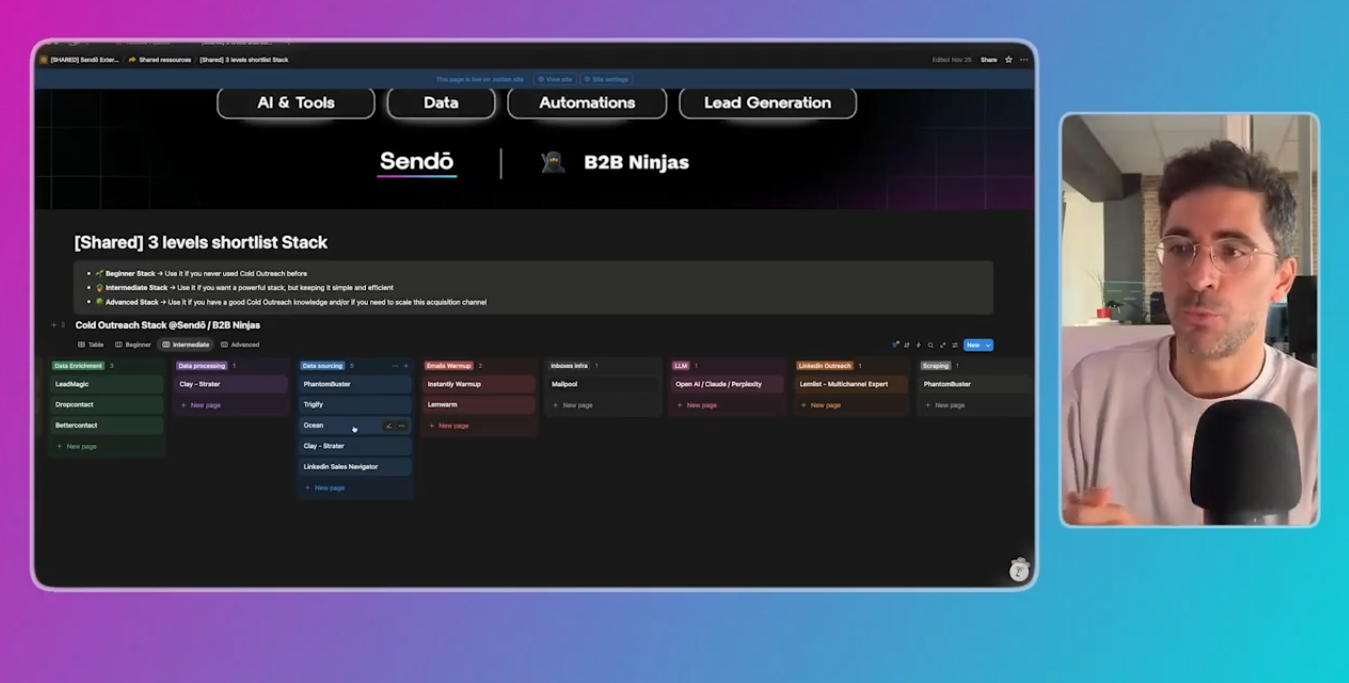Open the Lemlist - Multichannel Expert card
Image resolution: width=1349 pixels, height=683 pixels.
(851, 384)
